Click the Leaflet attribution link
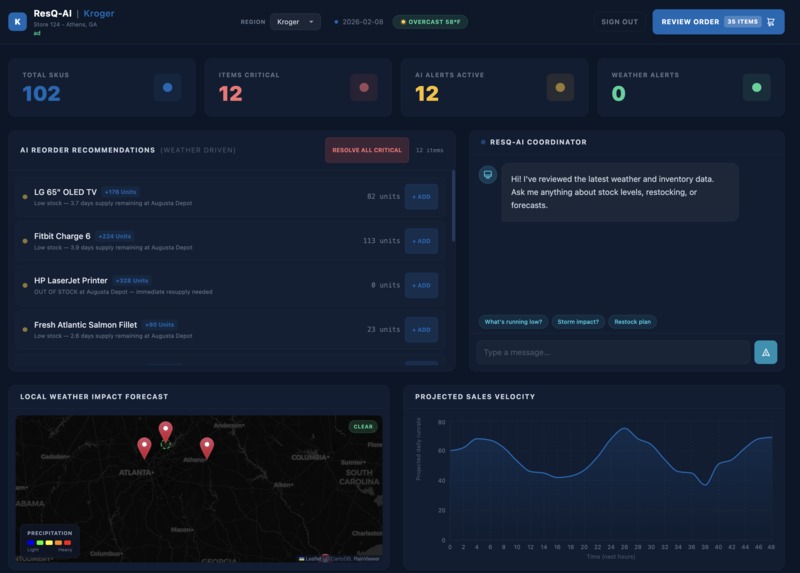Image resolution: width=800 pixels, height=573 pixels. (x=311, y=559)
